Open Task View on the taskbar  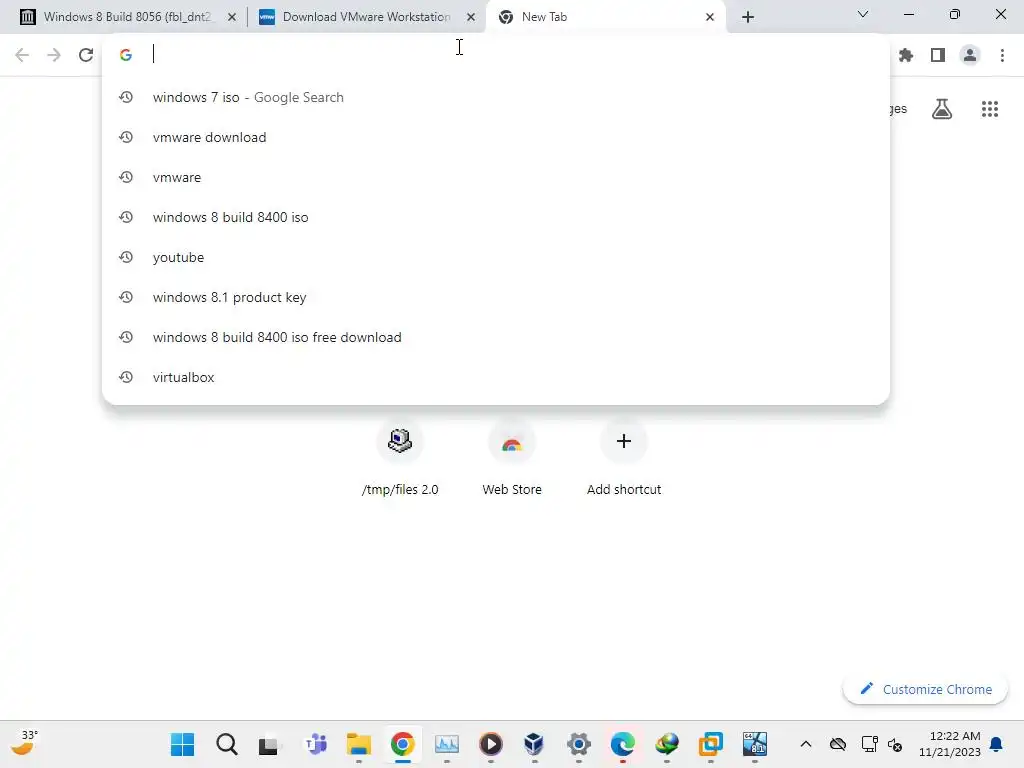tap(269, 744)
